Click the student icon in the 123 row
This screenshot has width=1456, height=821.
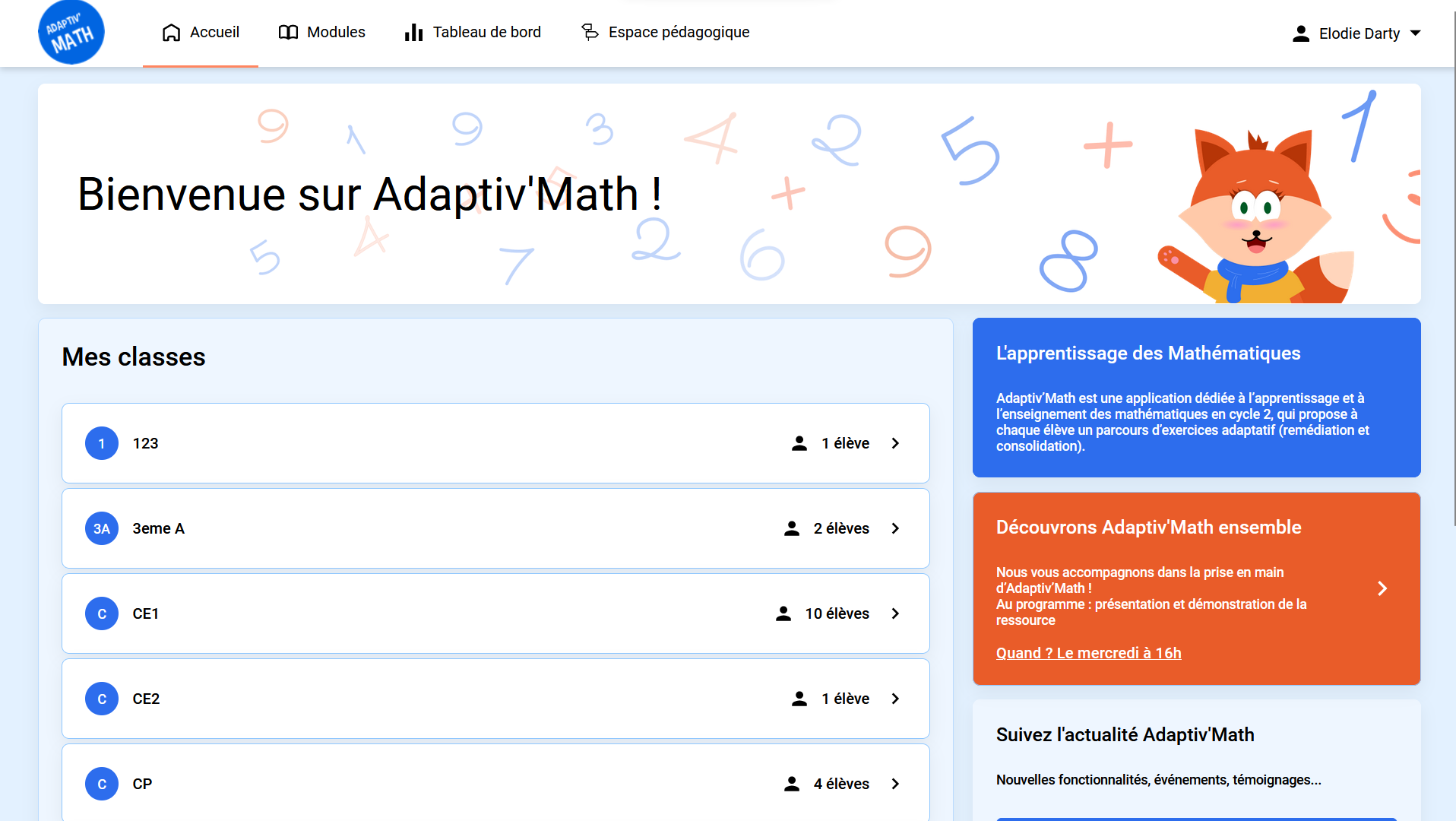pyautogui.click(x=799, y=443)
